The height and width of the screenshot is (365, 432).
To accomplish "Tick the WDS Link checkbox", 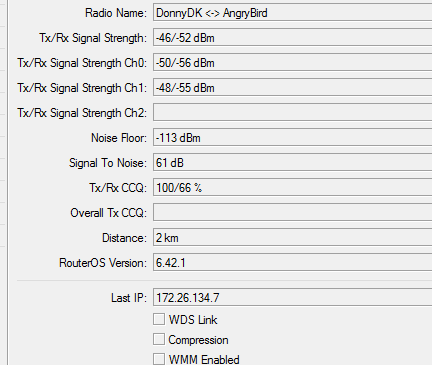I will [159, 319].
